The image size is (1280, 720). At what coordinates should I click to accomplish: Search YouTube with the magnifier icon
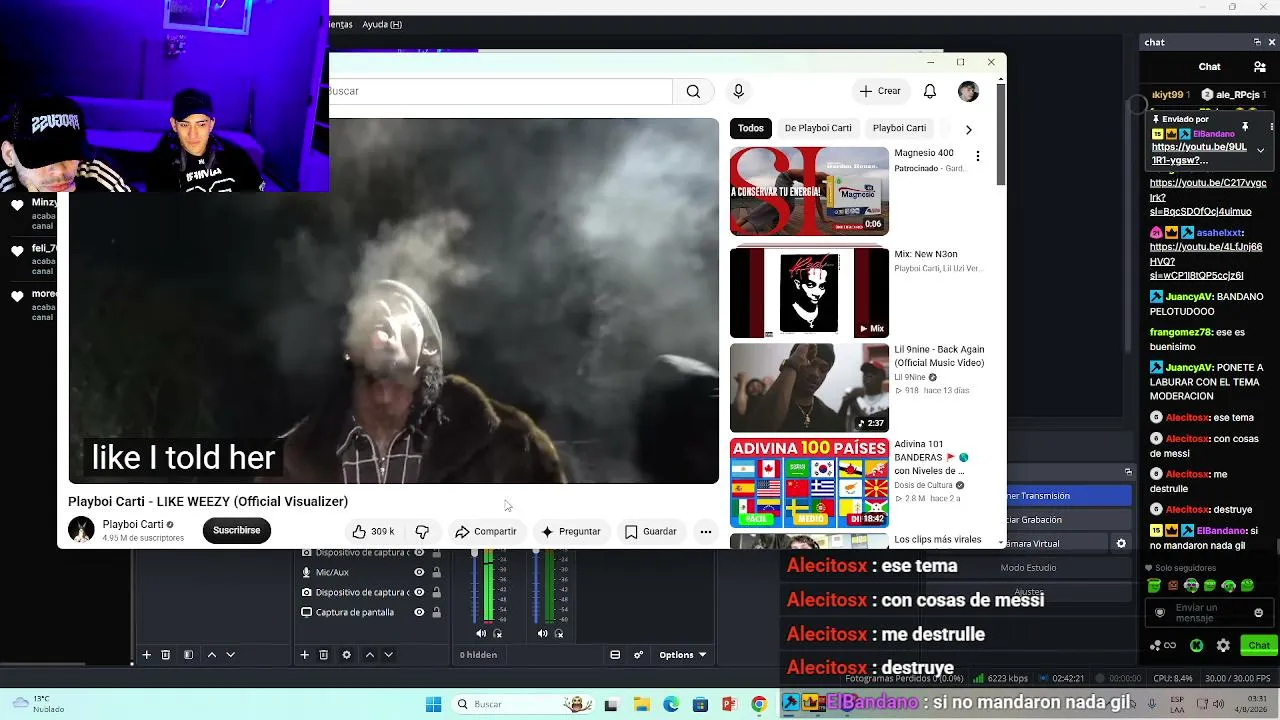[693, 91]
